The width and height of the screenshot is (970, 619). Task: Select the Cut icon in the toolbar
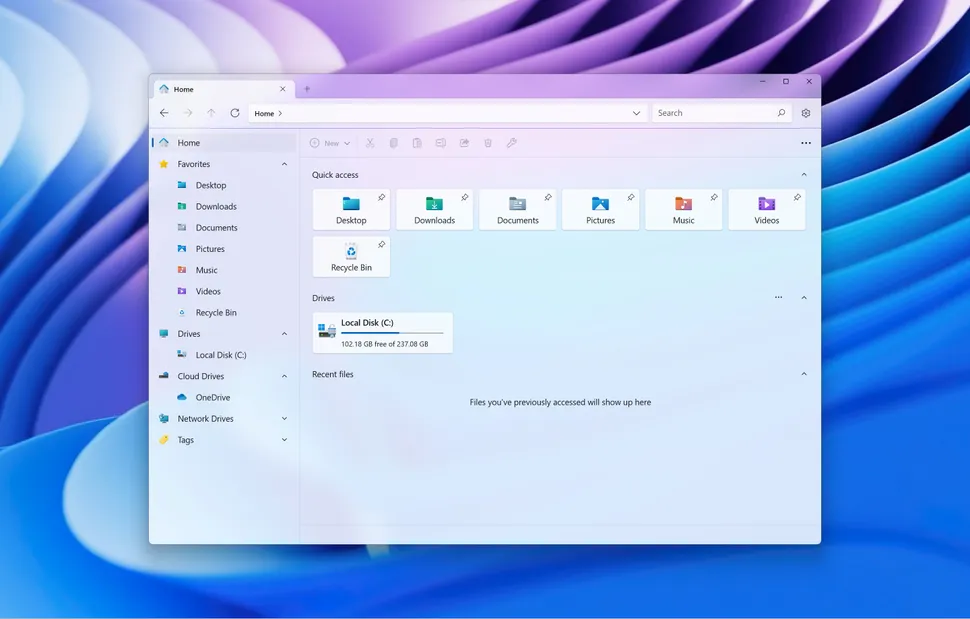click(x=370, y=143)
